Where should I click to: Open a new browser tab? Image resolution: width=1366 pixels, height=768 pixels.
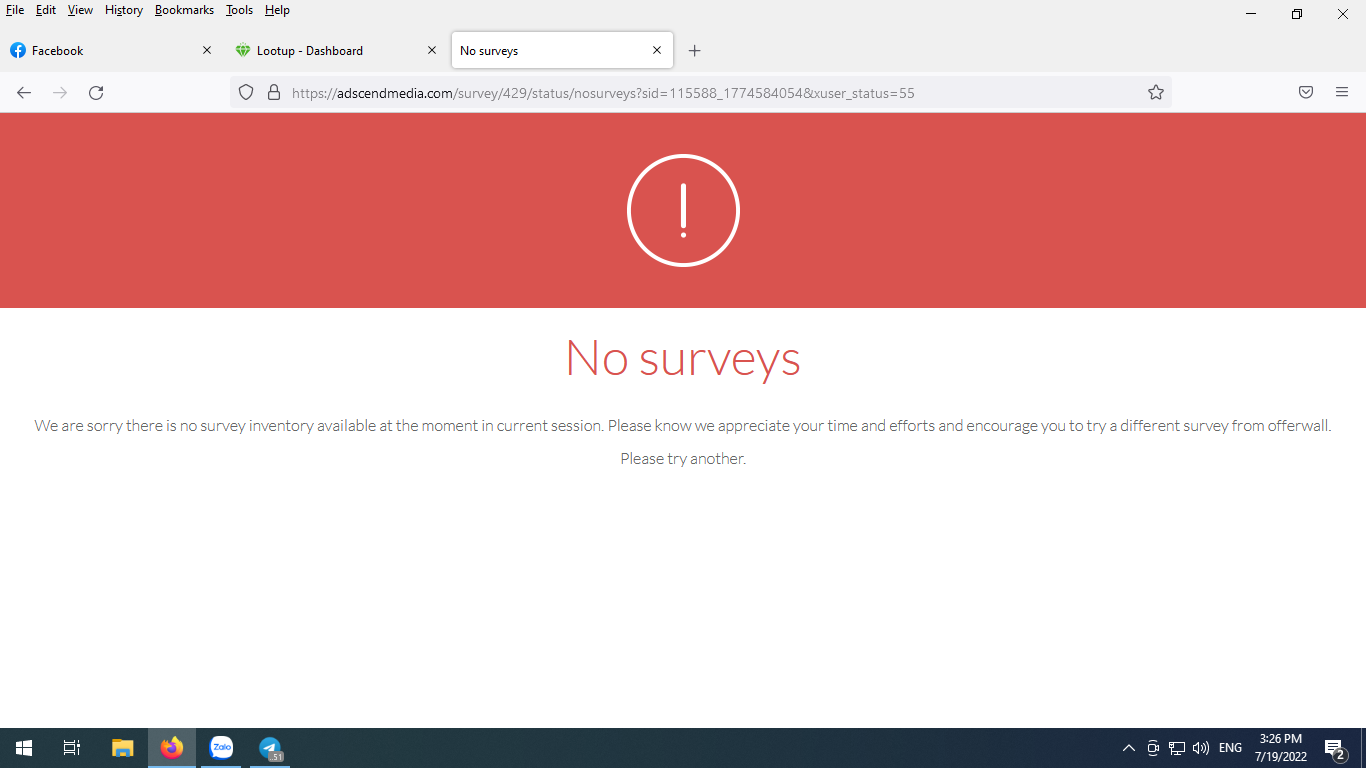click(x=695, y=51)
